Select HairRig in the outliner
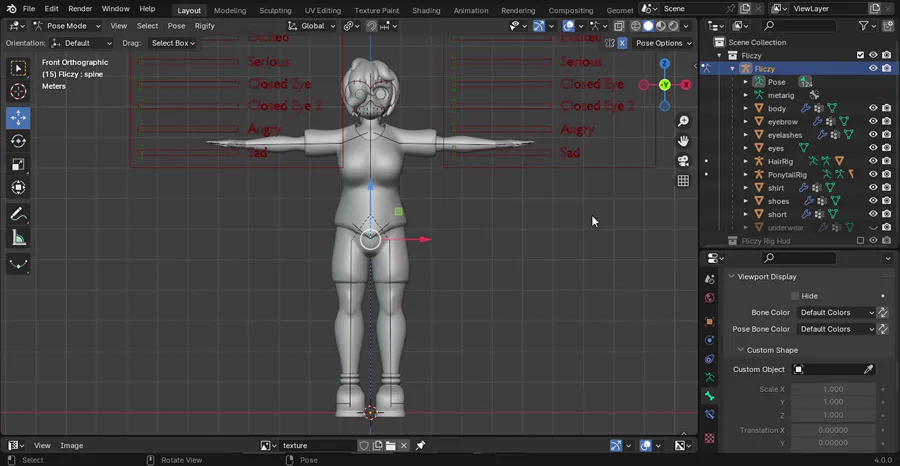This screenshot has width=900, height=466. 780,161
